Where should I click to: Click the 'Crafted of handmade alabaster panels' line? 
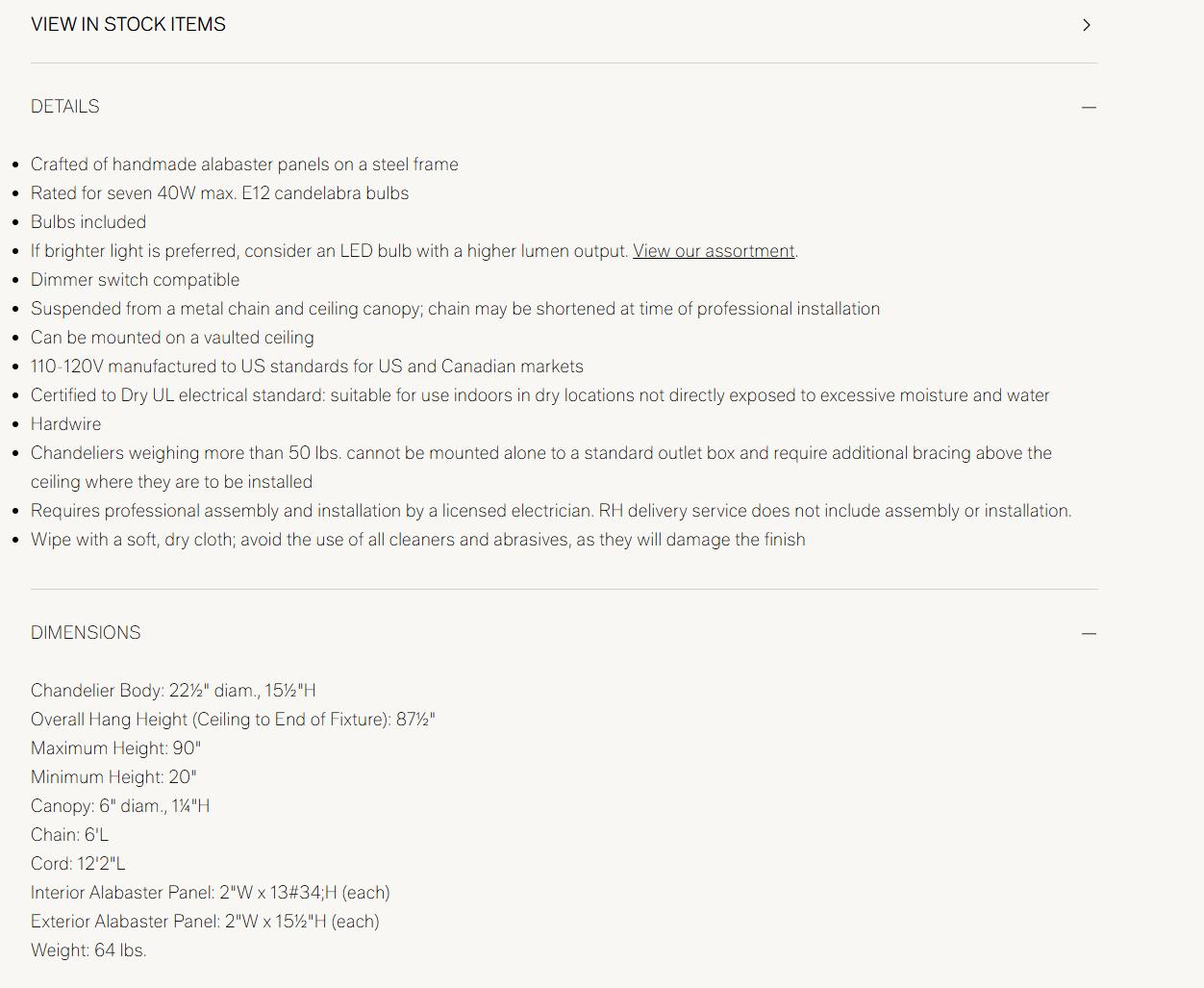[x=244, y=165]
